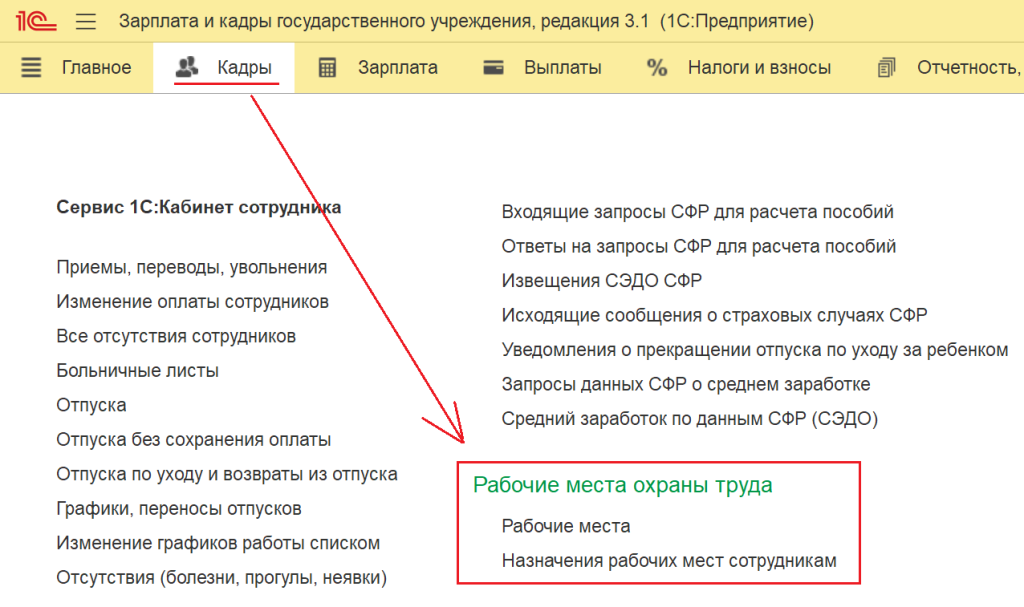The width and height of the screenshot is (1024, 607).
Task: Go to the Выплаты section
Action: coord(562,67)
